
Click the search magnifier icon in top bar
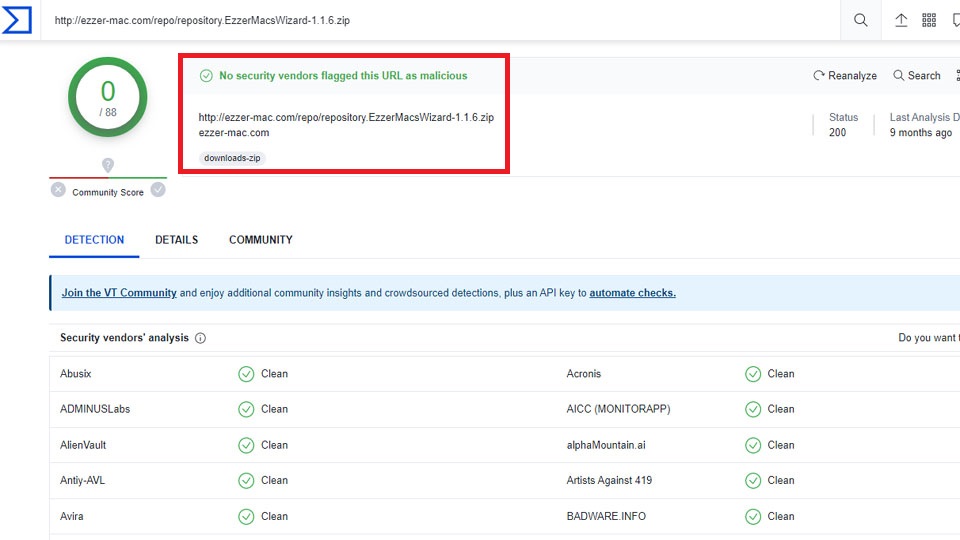click(860, 20)
